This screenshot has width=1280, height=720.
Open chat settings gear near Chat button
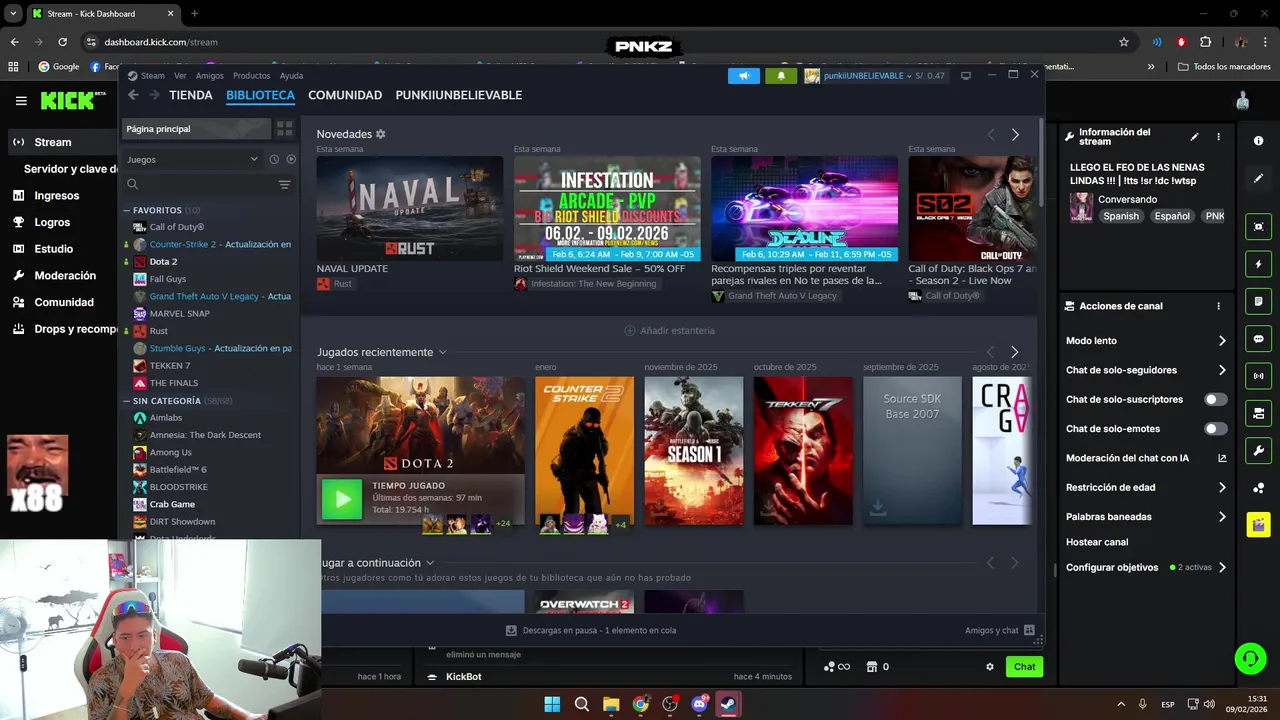pyautogui.click(x=990, y=667)
